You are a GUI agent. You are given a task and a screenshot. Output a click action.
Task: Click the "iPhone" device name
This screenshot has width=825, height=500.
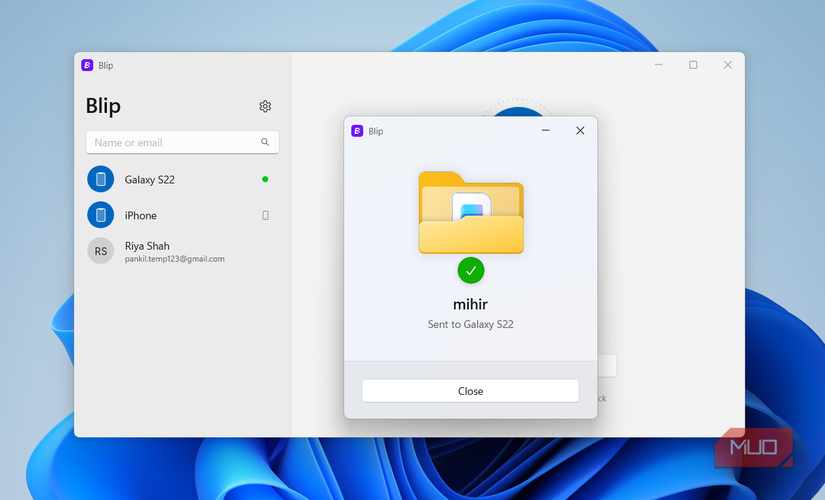point(140,216)
